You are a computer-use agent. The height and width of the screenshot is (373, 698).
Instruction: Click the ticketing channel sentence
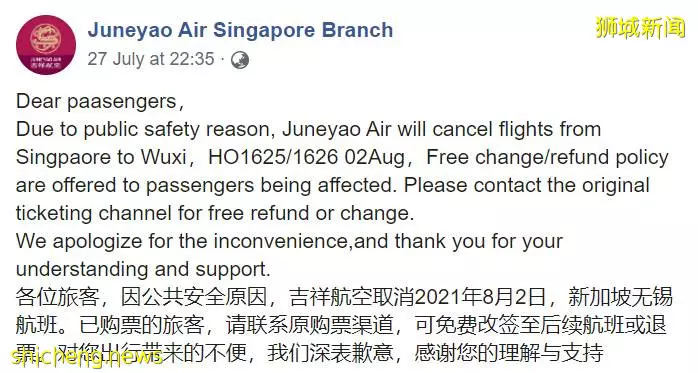(x=215, y=213)
